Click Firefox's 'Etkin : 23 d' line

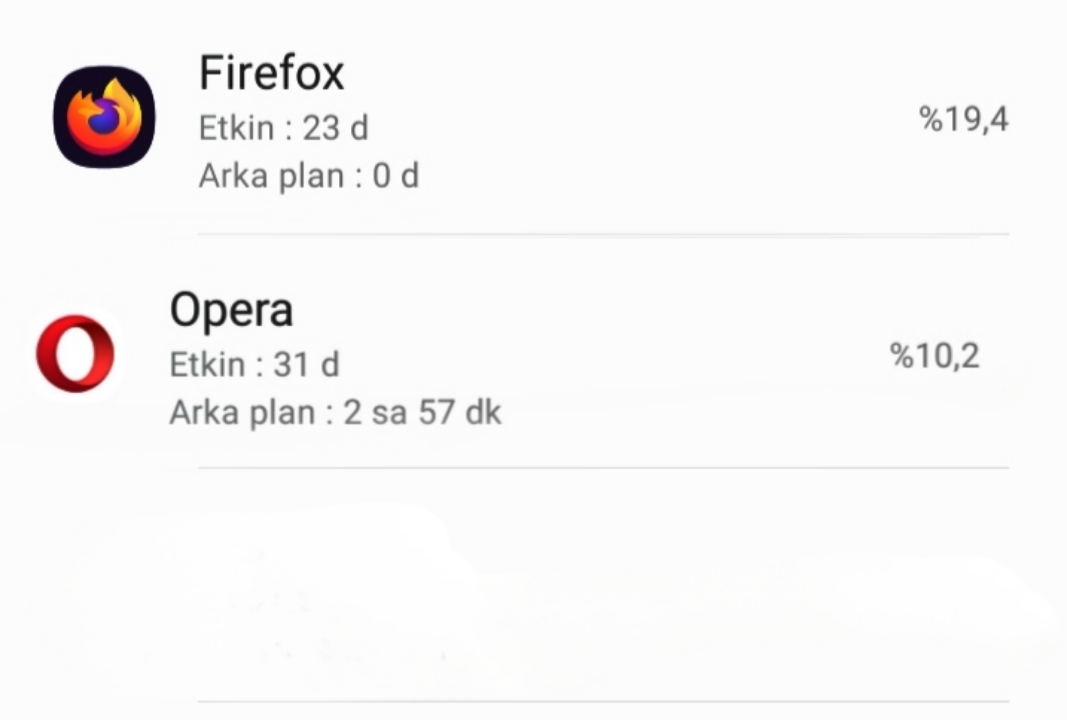(x=283, y=128)
